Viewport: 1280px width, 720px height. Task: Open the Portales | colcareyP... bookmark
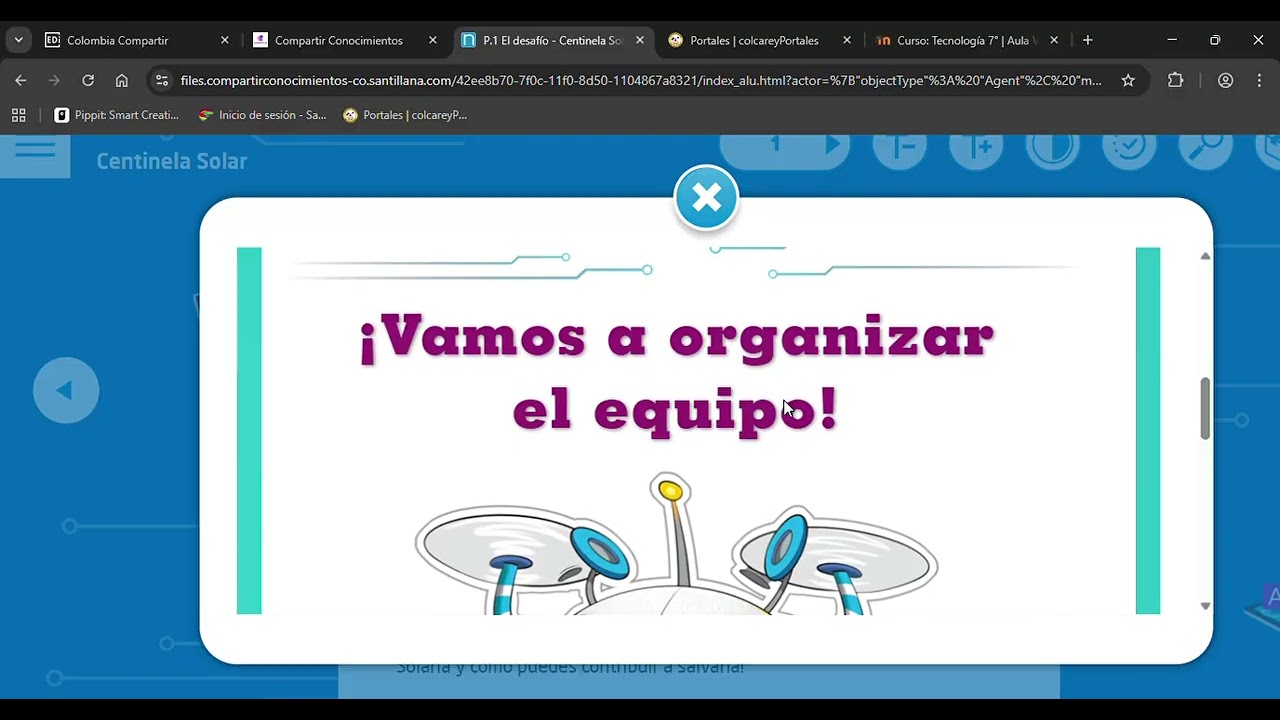point(405,115)
